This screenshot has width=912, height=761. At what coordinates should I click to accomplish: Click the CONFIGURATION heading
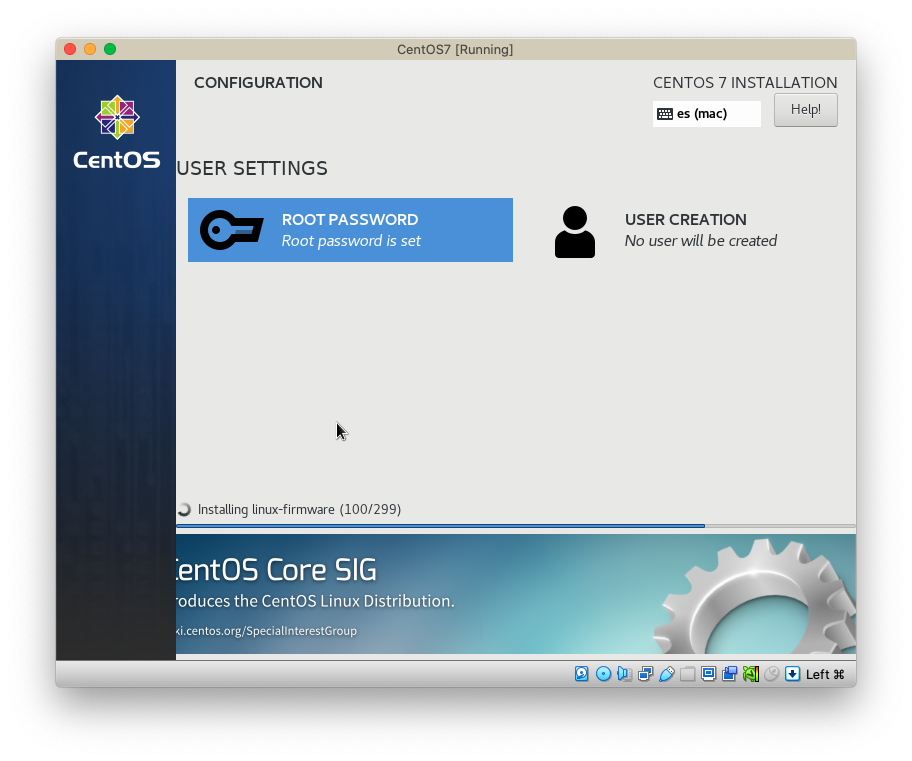258,83
